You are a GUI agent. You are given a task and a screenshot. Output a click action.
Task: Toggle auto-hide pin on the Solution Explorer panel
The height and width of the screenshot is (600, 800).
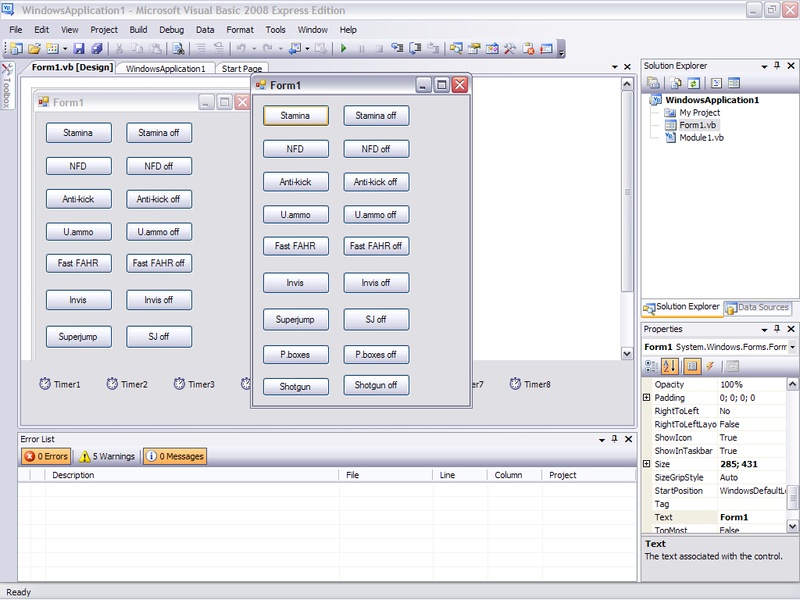(x=777, y=65)
